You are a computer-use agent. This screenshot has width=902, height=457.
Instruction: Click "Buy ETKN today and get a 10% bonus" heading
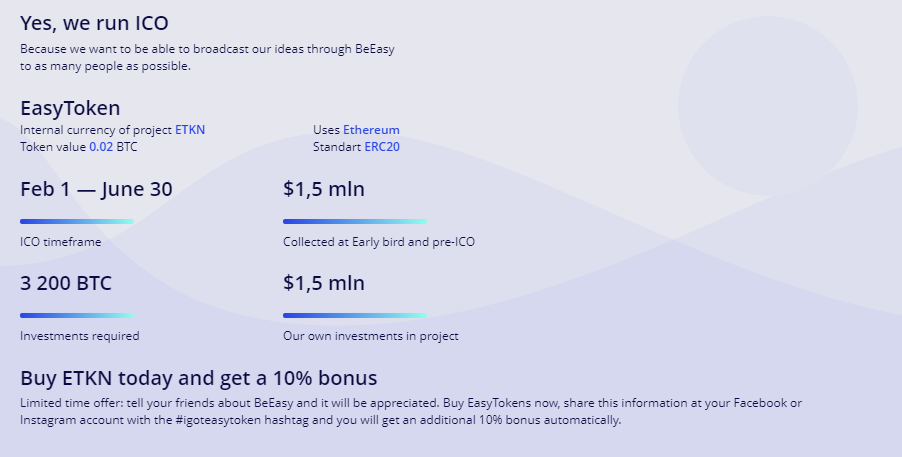[198, 378]
